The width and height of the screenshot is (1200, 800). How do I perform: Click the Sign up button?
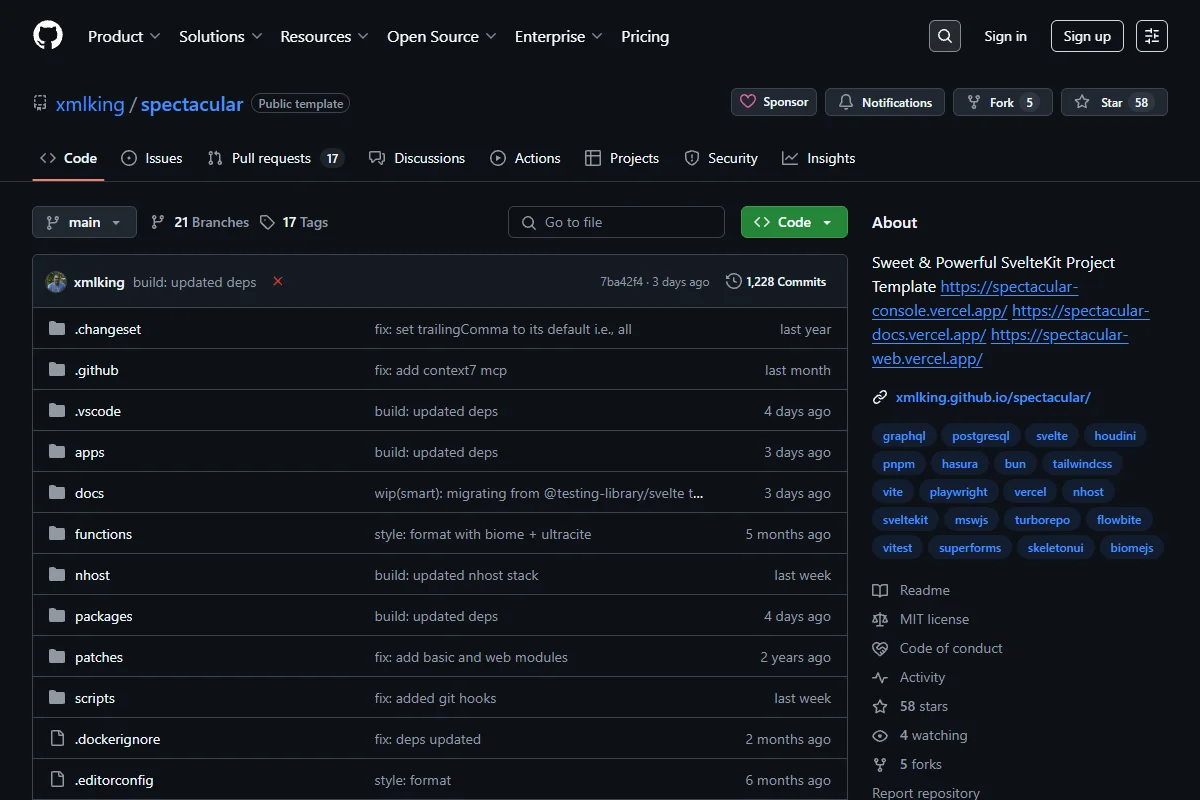1087,36
